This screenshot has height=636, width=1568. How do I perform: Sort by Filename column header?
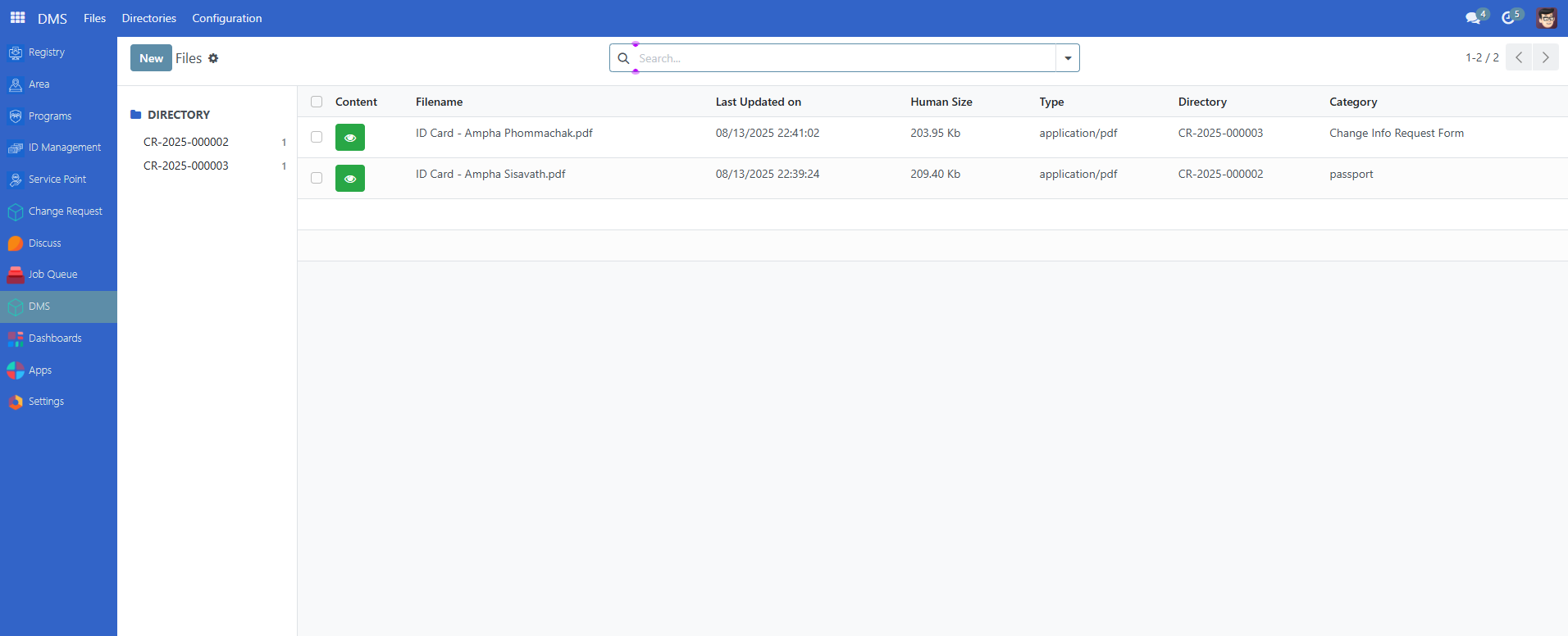point(439,102)
